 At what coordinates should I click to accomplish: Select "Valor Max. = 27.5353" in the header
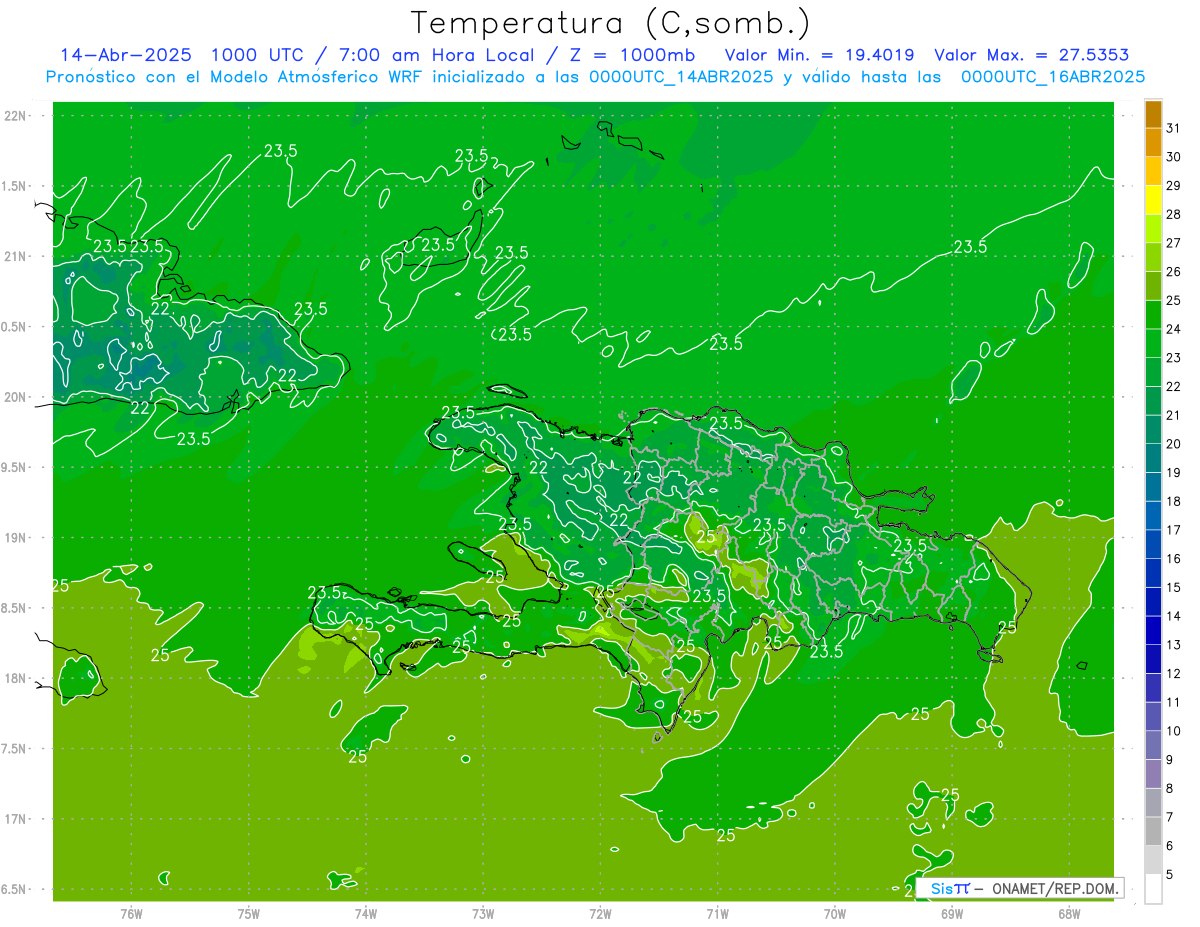click(x=1032, y=55)
